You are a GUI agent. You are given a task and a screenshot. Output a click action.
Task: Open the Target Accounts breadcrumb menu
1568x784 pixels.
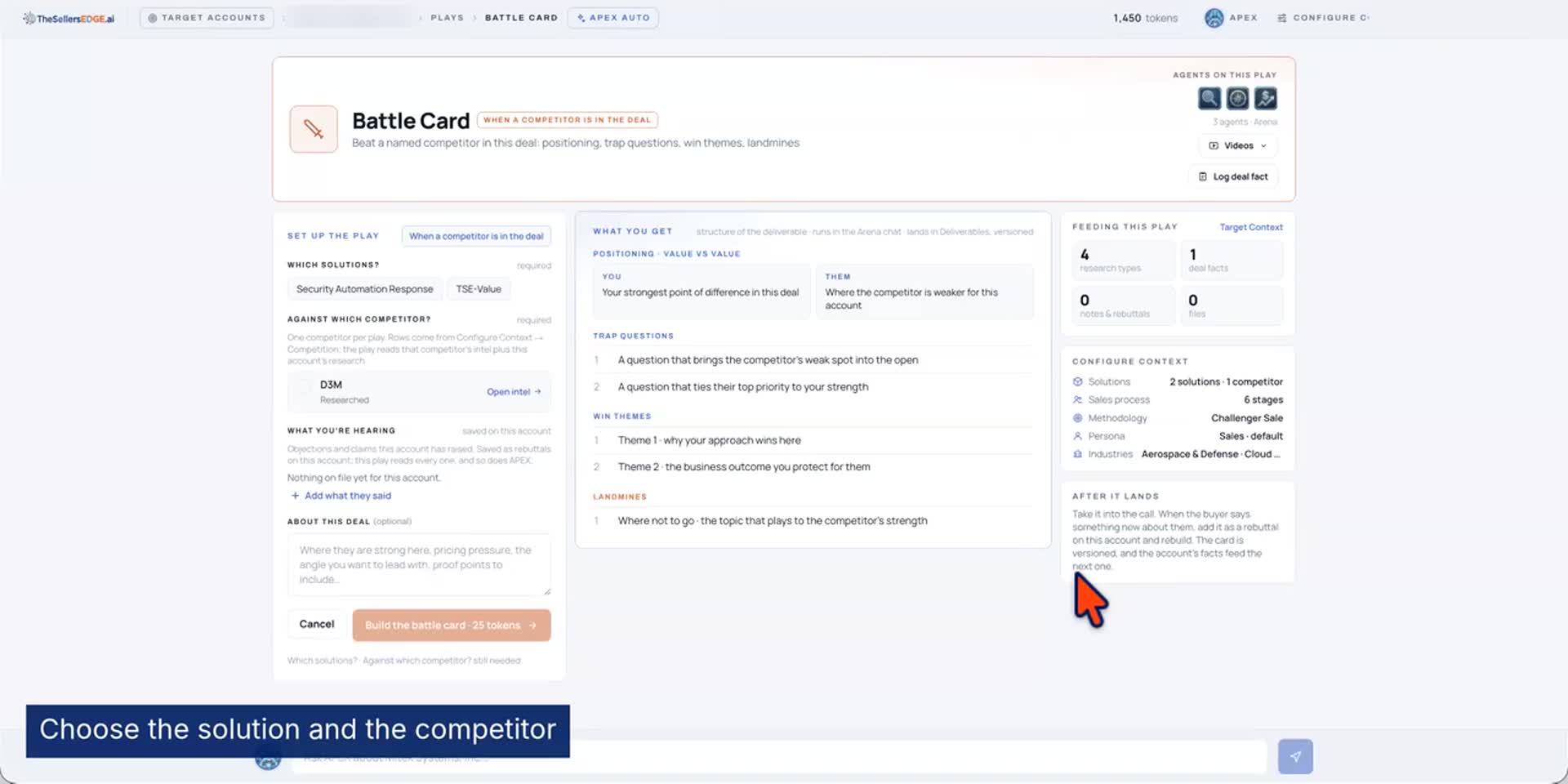[x=207, y=18]
